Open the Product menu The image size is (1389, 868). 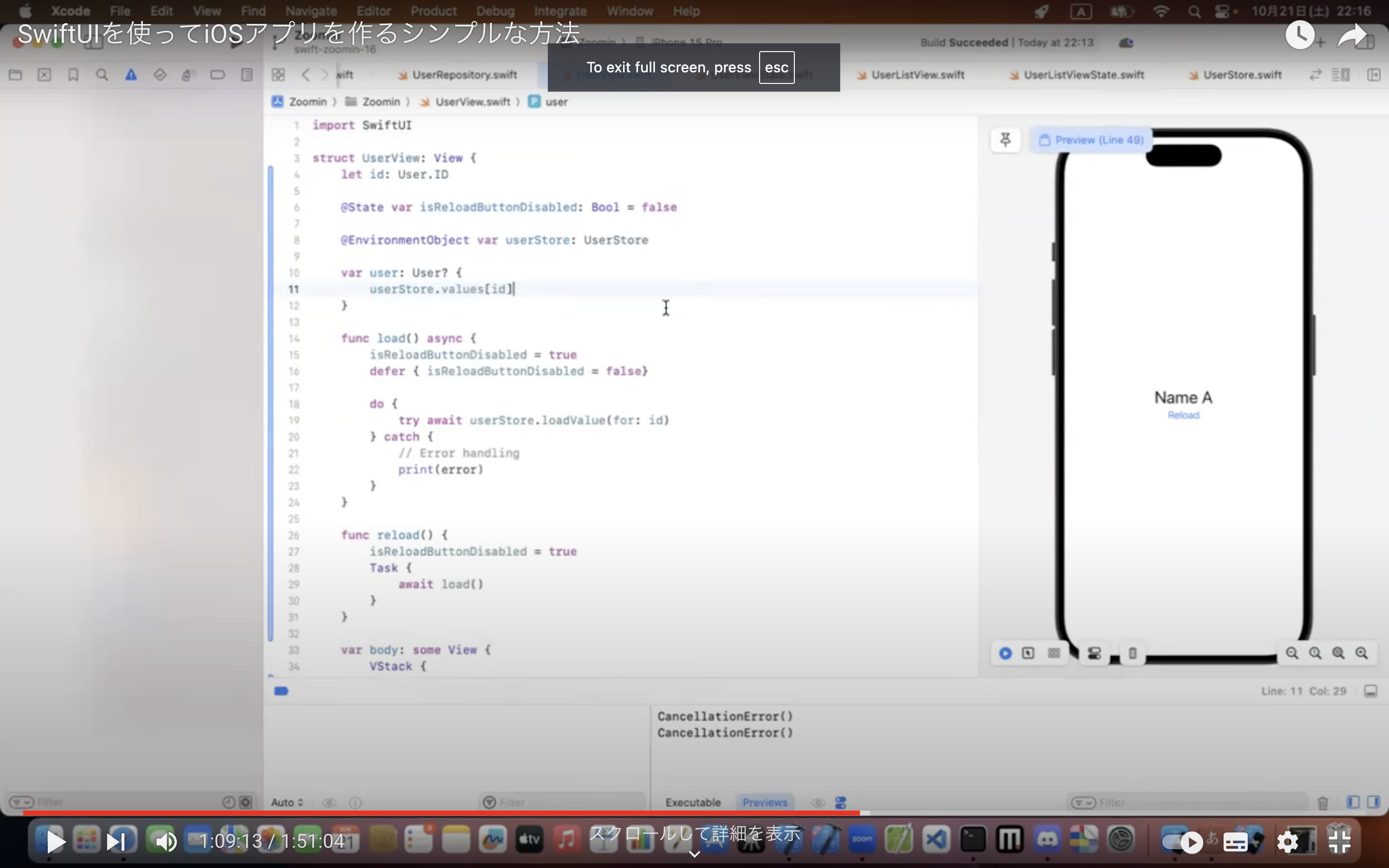pyautogui.click(x=434, y=11)
